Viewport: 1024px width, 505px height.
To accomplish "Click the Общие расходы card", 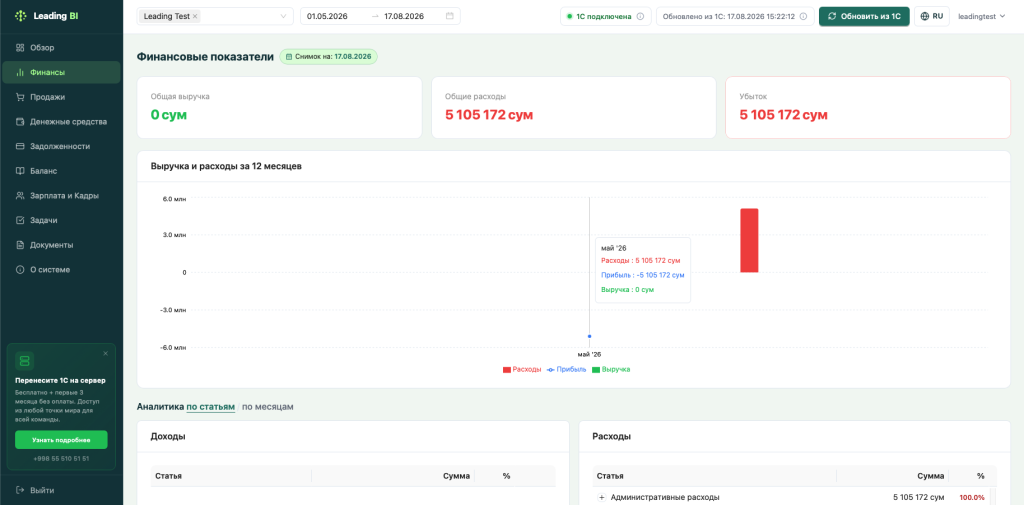I will click(574, 107).
